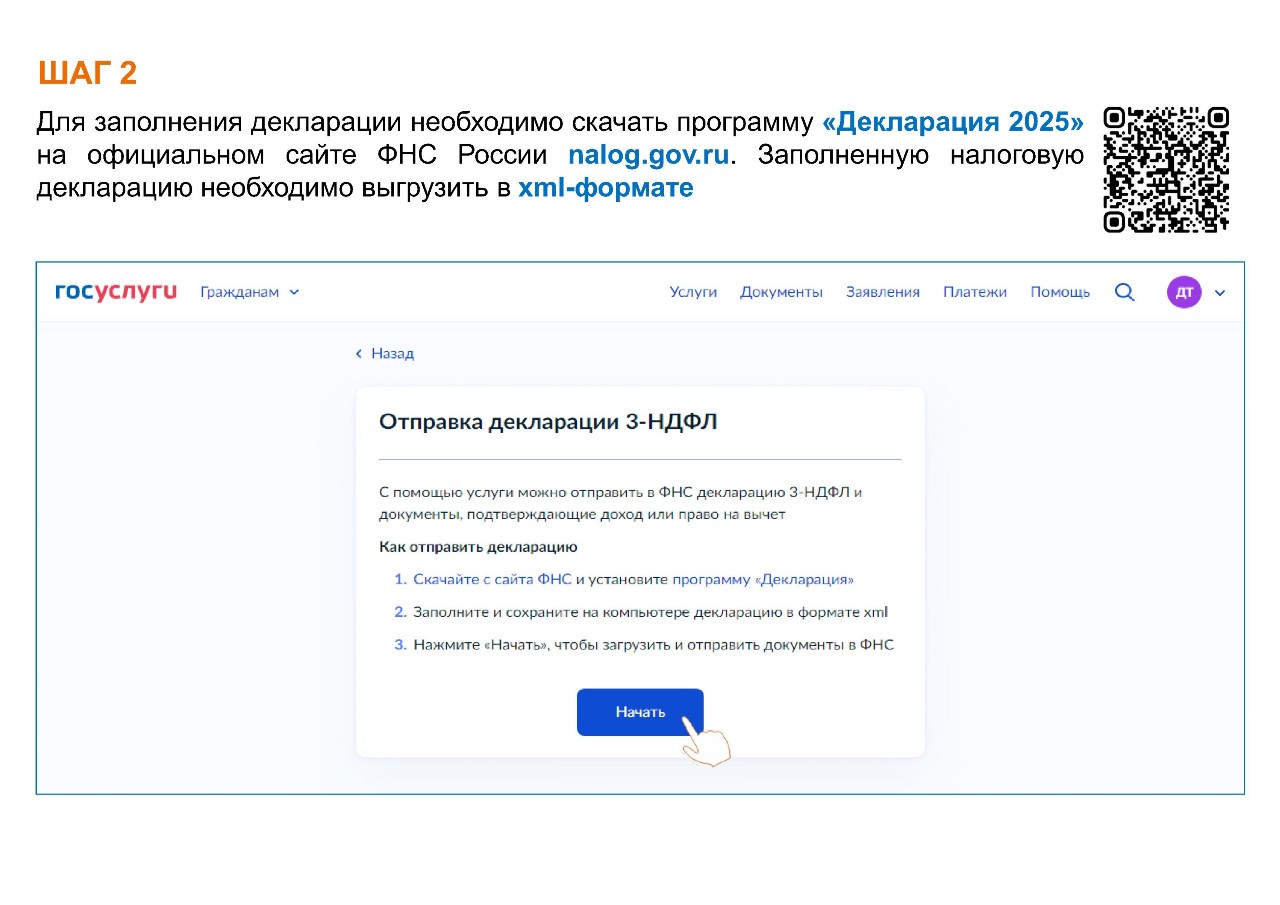Expand the chevron next to profile avatar
Screen dimensions: 1280x905
coord(1219,293)
